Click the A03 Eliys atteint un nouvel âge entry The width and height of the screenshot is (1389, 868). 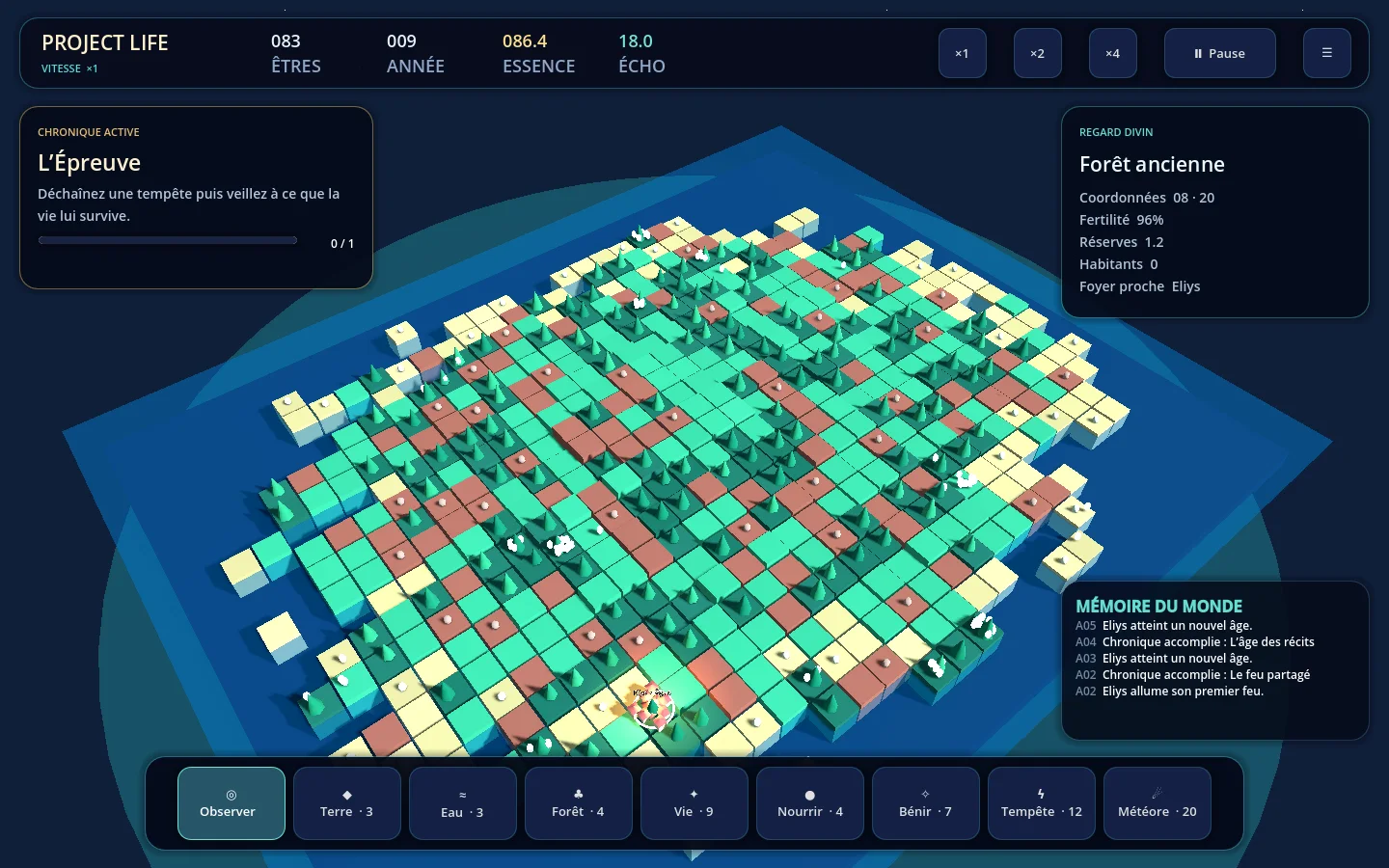(1164, 659)
